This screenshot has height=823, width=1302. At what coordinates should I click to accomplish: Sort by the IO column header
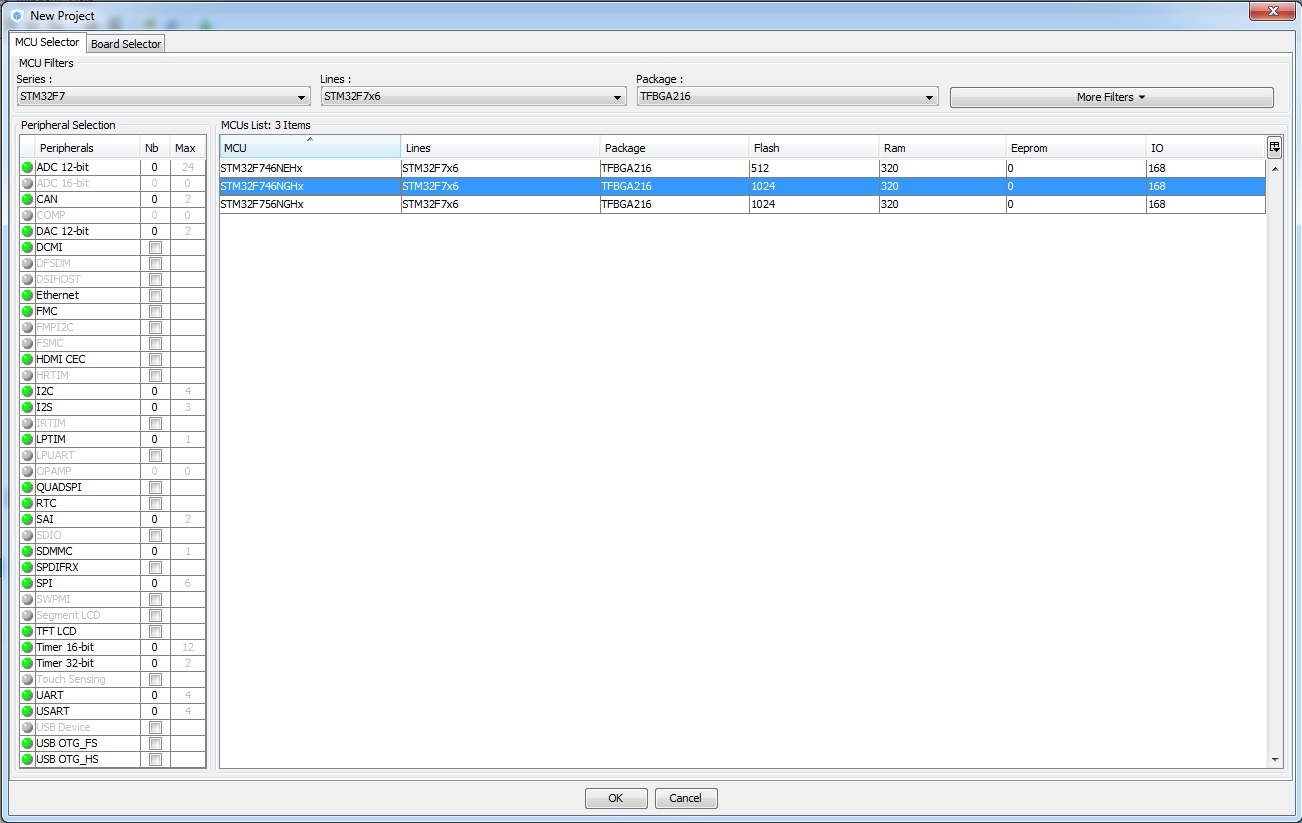[x=1206, y=148]
